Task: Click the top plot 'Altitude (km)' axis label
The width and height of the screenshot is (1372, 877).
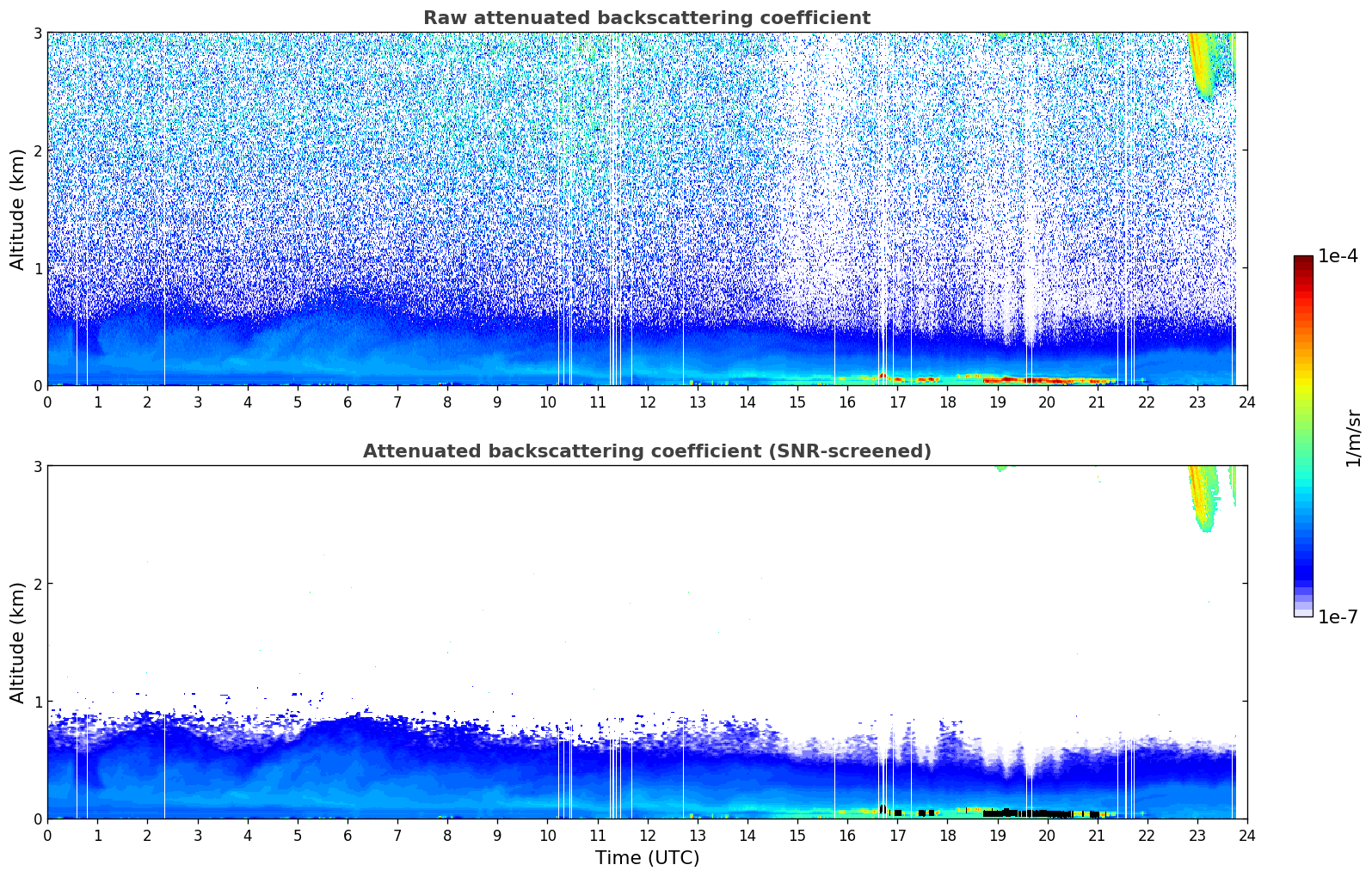Action: click(x=17, y=209)
